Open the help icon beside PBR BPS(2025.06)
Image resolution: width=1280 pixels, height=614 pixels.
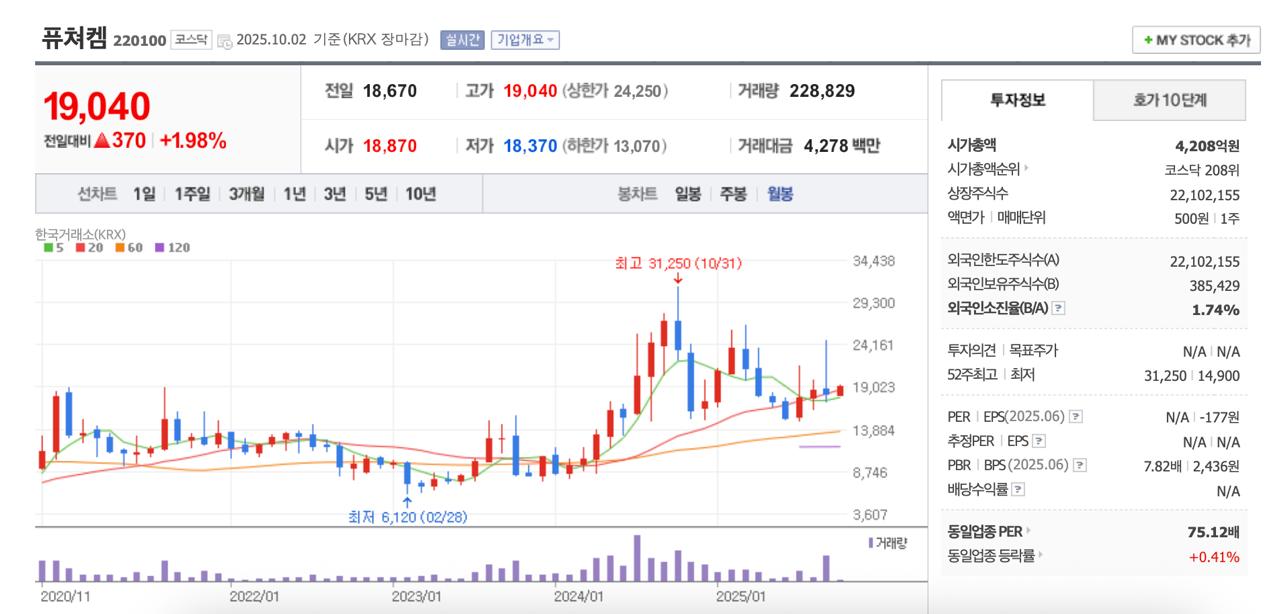click(x=1079, y=465)
